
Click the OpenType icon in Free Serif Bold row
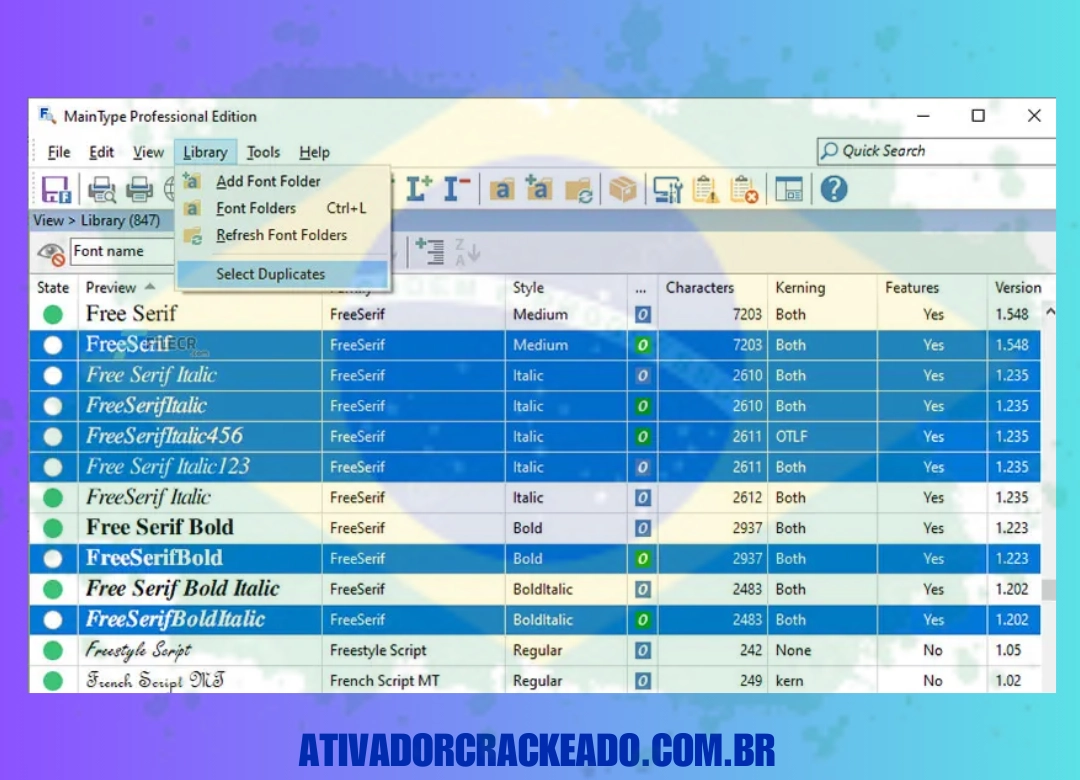pos(643,528)
